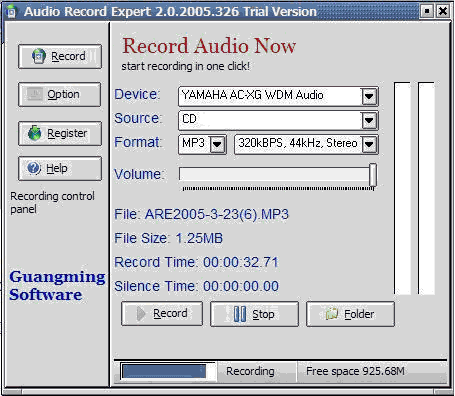Viewport: 455px width, 396px height.
Task: Click the File Size: 1.25MB text
Action: [x=168, y=238]
